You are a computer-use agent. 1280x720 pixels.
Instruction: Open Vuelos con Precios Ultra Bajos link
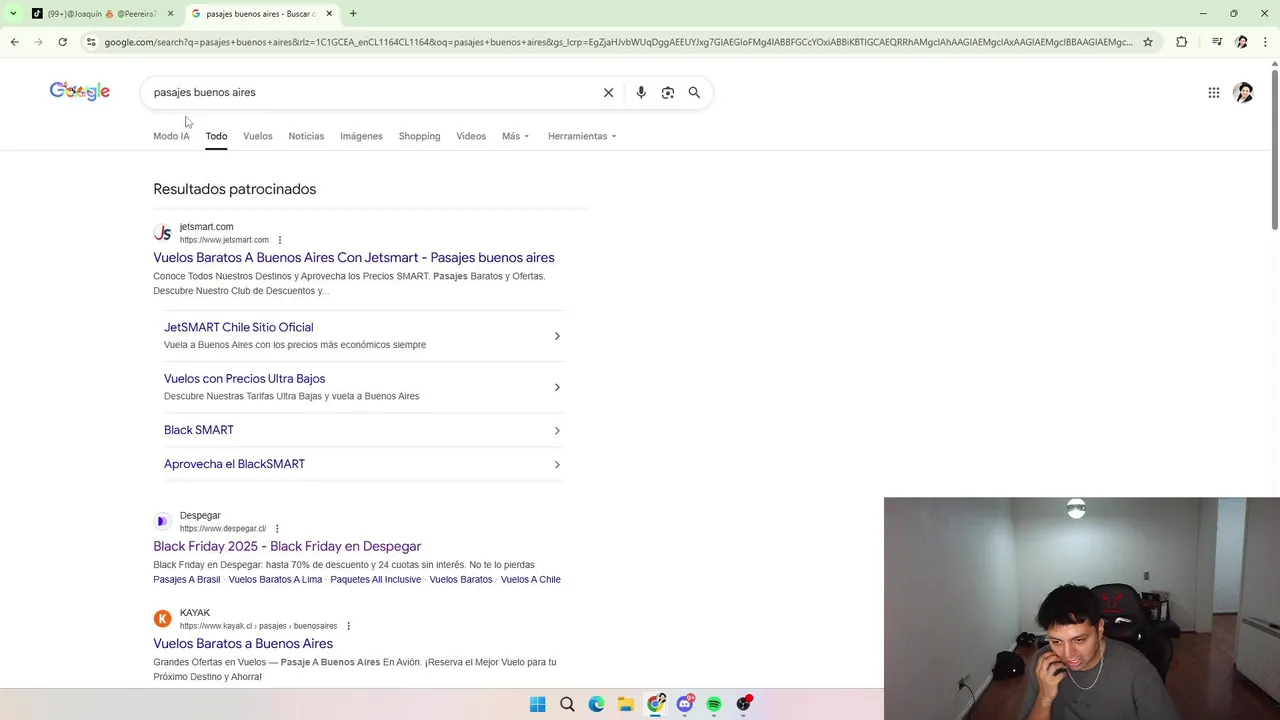click(x=244, y=378)
